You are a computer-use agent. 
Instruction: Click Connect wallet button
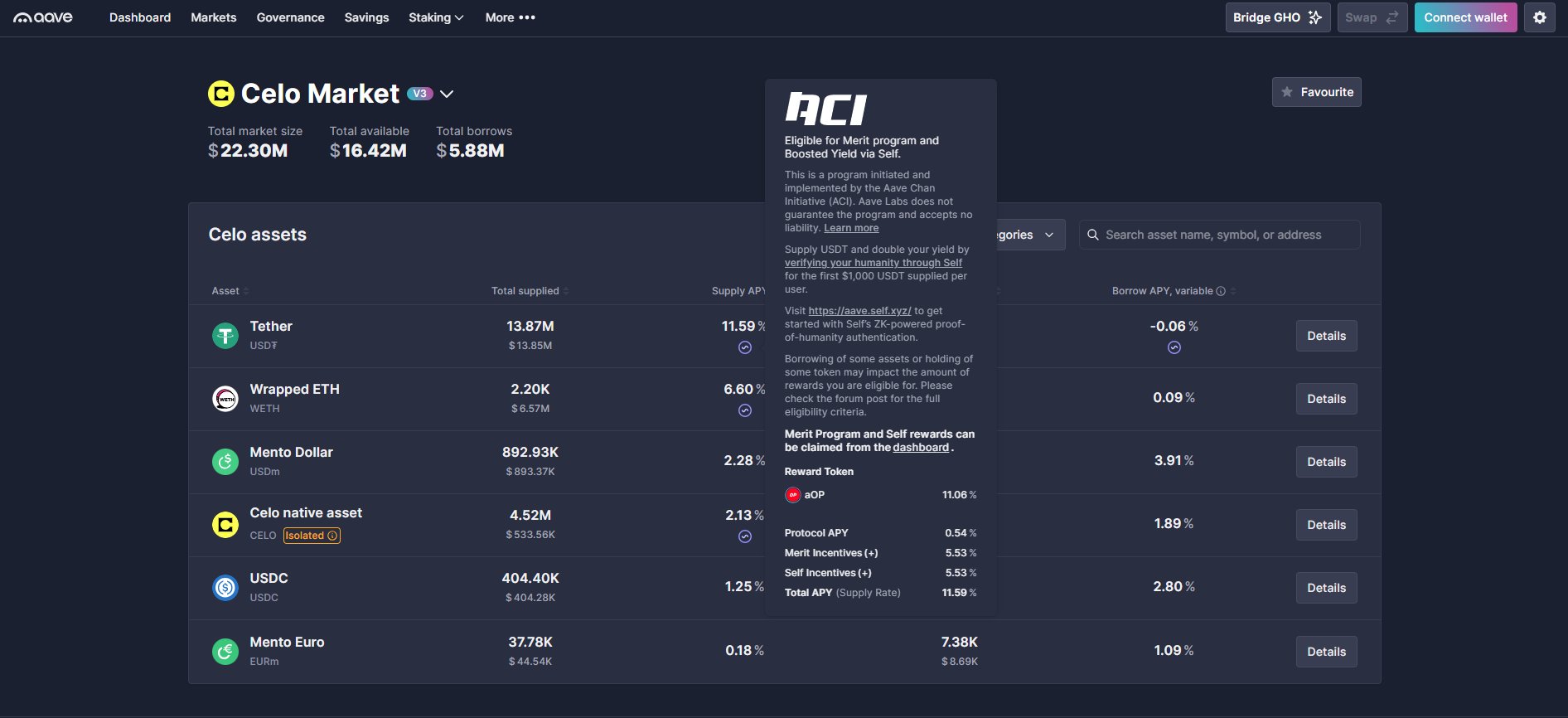coord(1466,17)
